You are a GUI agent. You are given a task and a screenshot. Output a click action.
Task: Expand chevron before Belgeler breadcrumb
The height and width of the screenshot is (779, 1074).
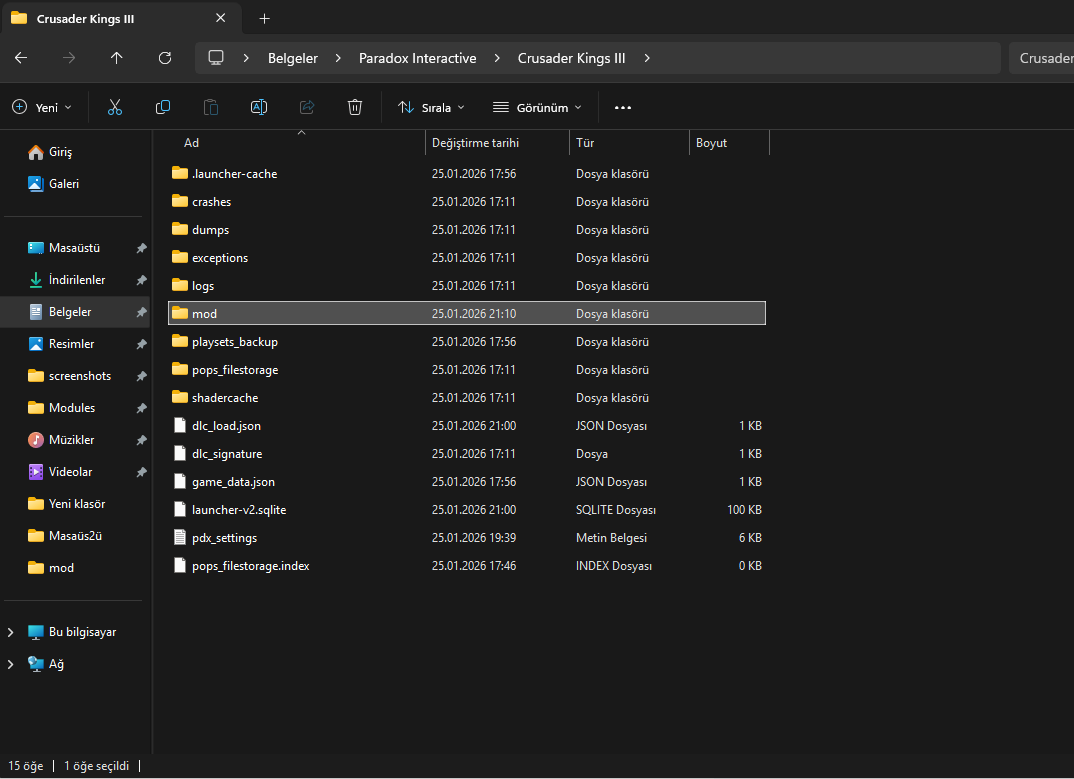coord(246,58)
